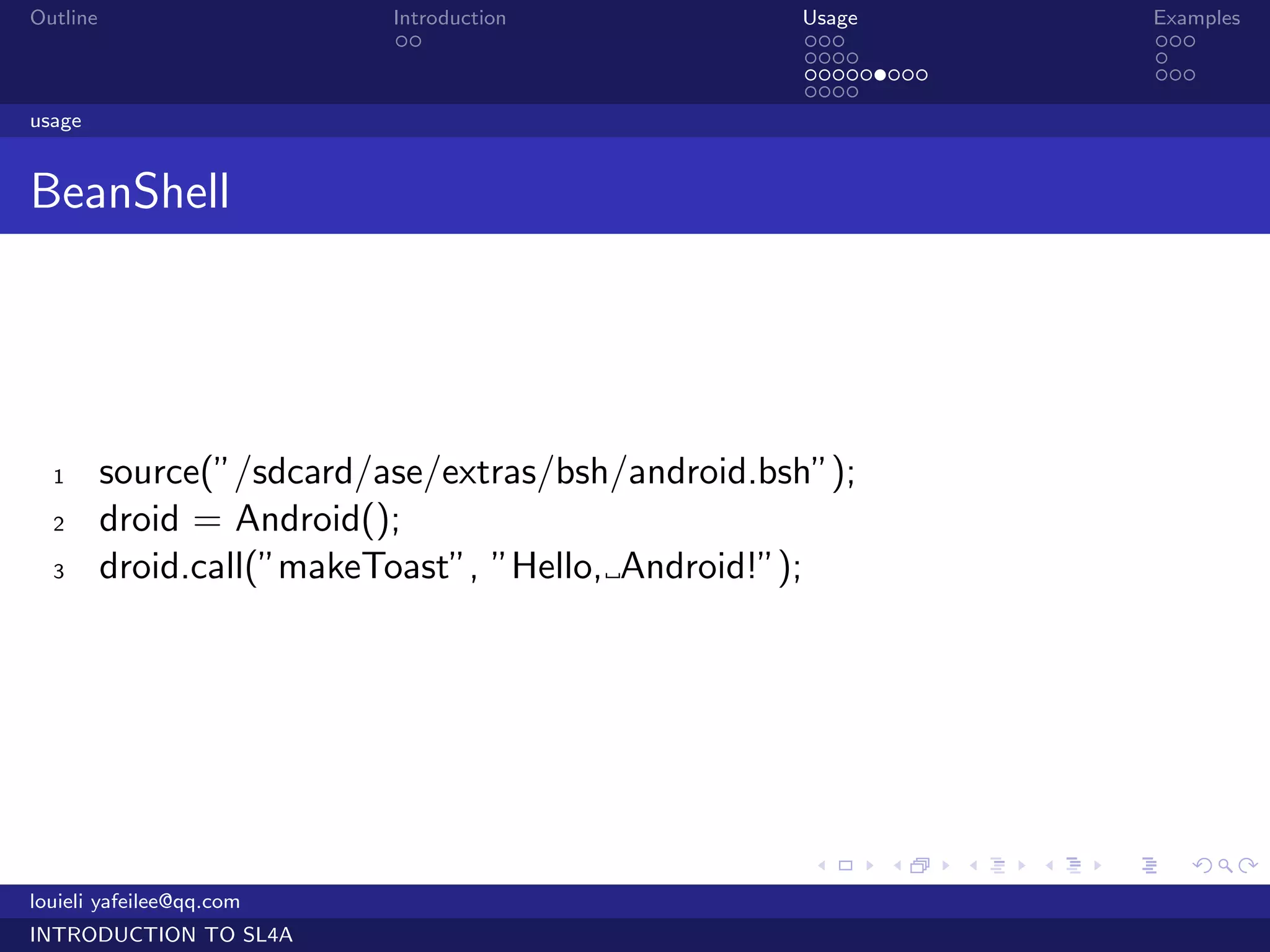The image size is (1270, 952).
Task: Open search with the magnifier icon
Action: pyautogui.click(x=1225, y=866)
